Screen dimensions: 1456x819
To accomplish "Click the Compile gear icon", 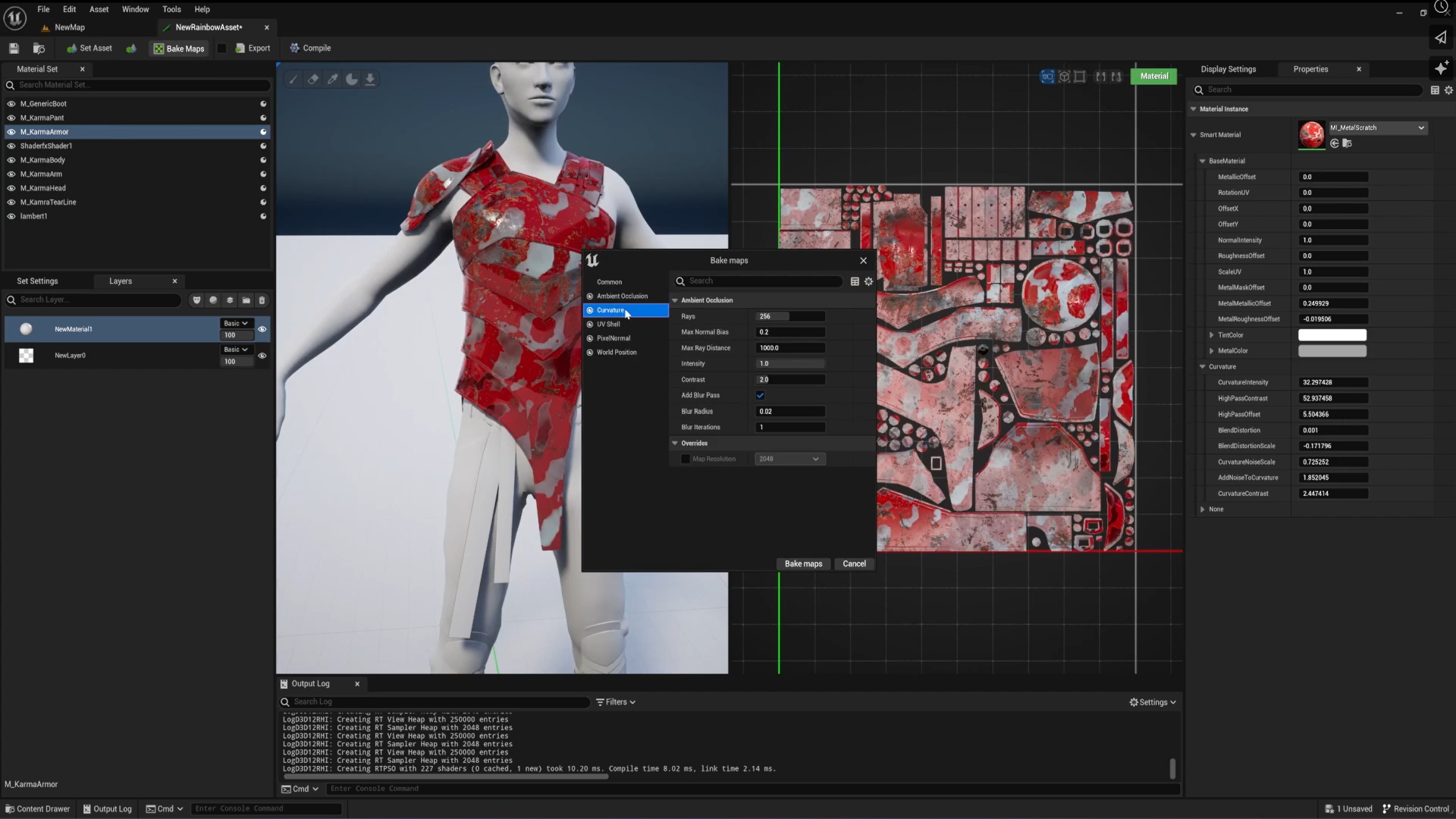I will pyautogui.click(x=295, y=48).
